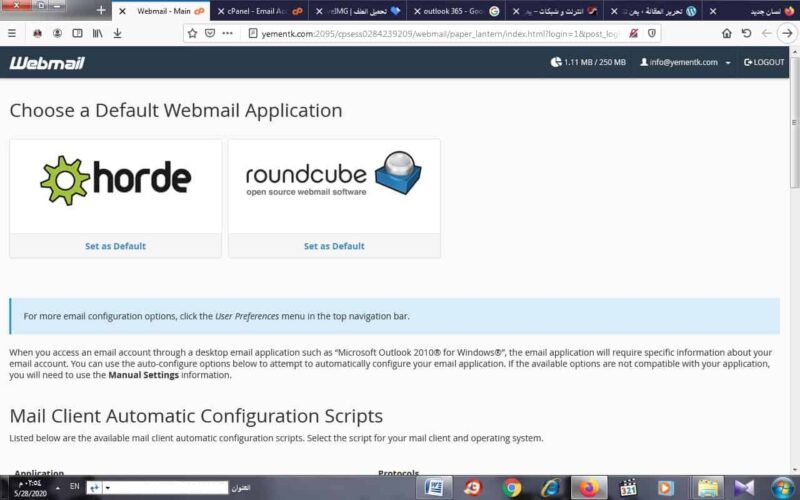Image resolution: width=800 pixels, height=500 pixels.
Task: Open the page actions three-dot menu
Action: click(228, 33)
